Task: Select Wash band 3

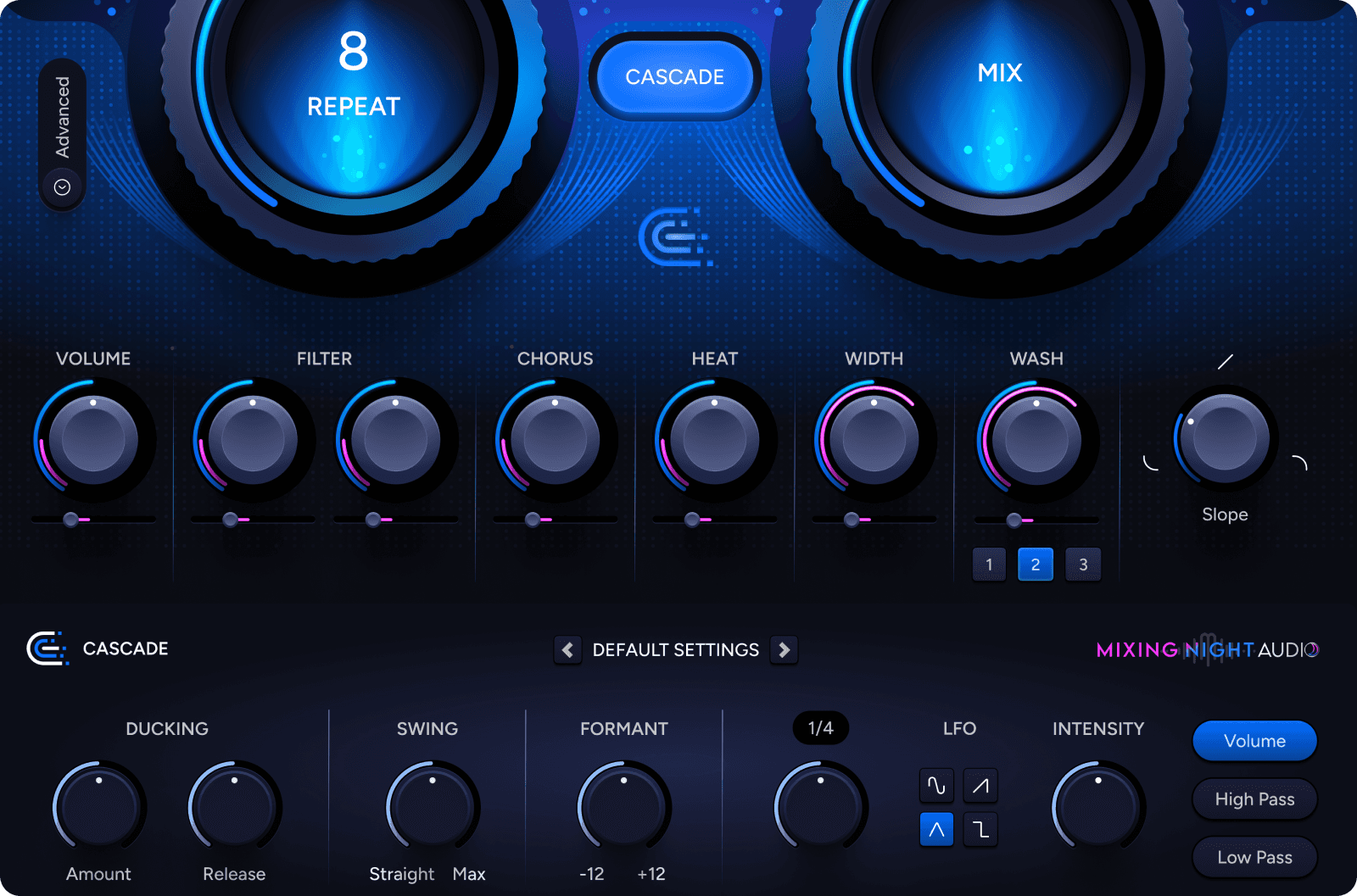Action: tap(1083, 564)
